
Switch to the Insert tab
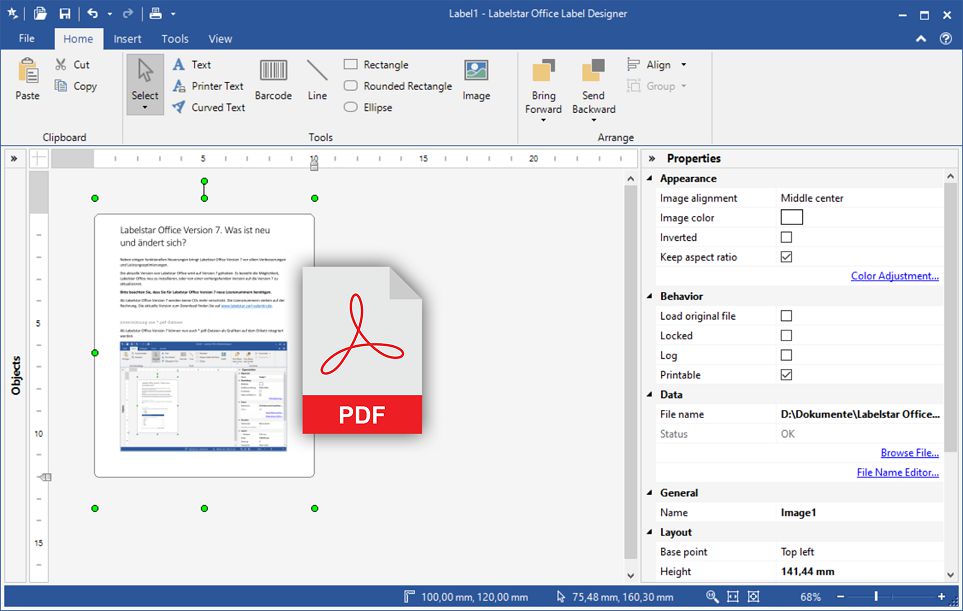coord(127,39)
